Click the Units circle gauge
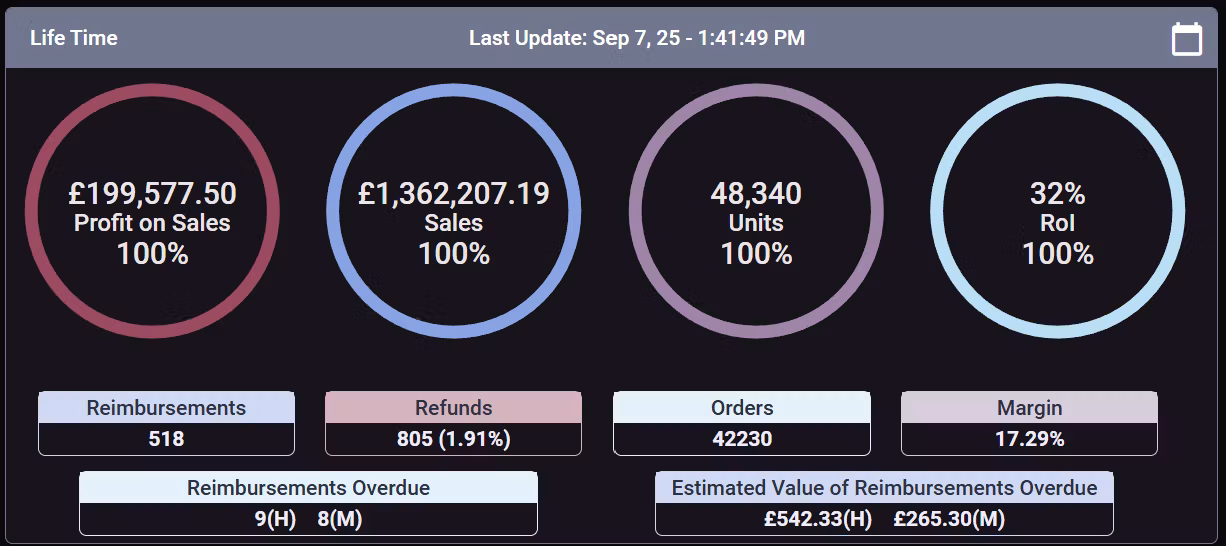 (756, 211)
